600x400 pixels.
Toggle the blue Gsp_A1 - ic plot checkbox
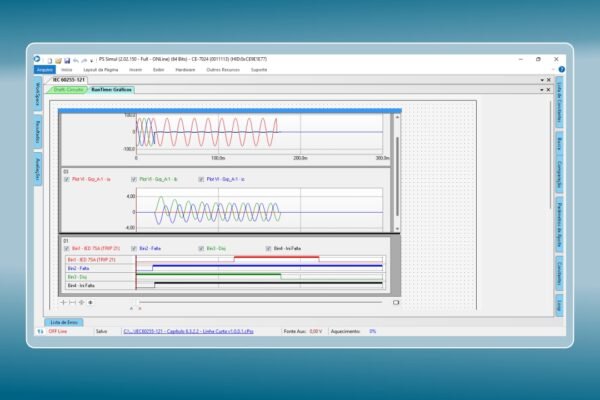(x=201, y=179)
